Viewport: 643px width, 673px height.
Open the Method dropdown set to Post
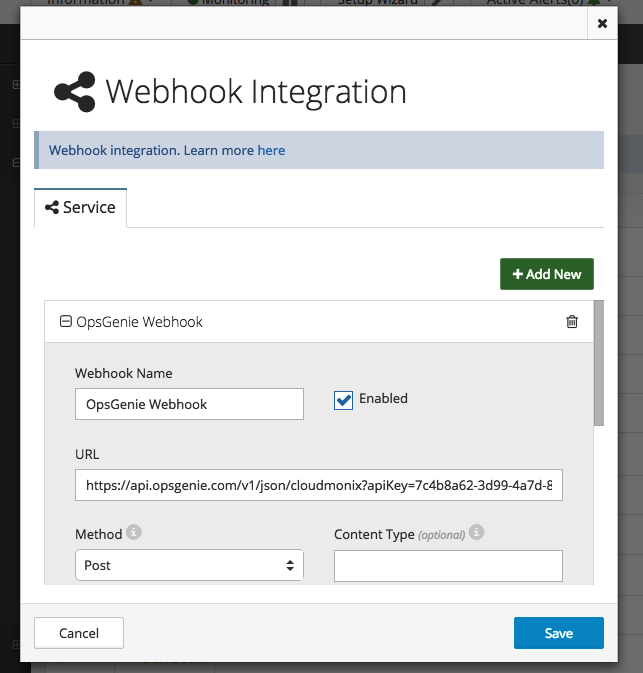(189, 565)
